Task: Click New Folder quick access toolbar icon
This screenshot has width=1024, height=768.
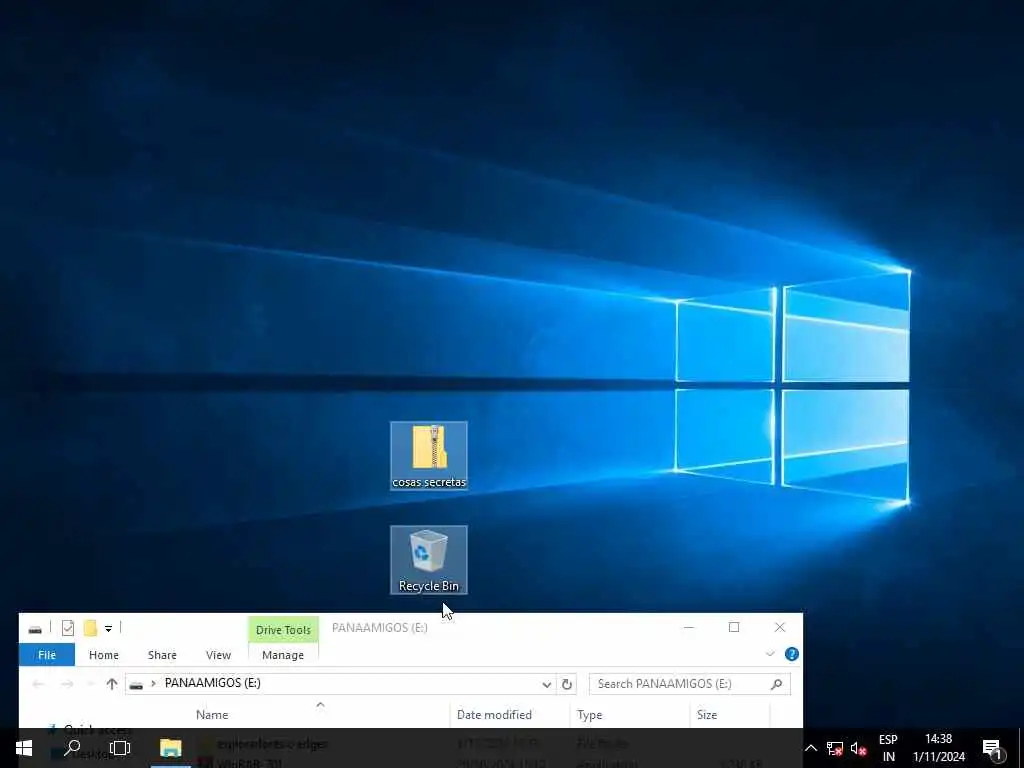Action: (90, 628)
